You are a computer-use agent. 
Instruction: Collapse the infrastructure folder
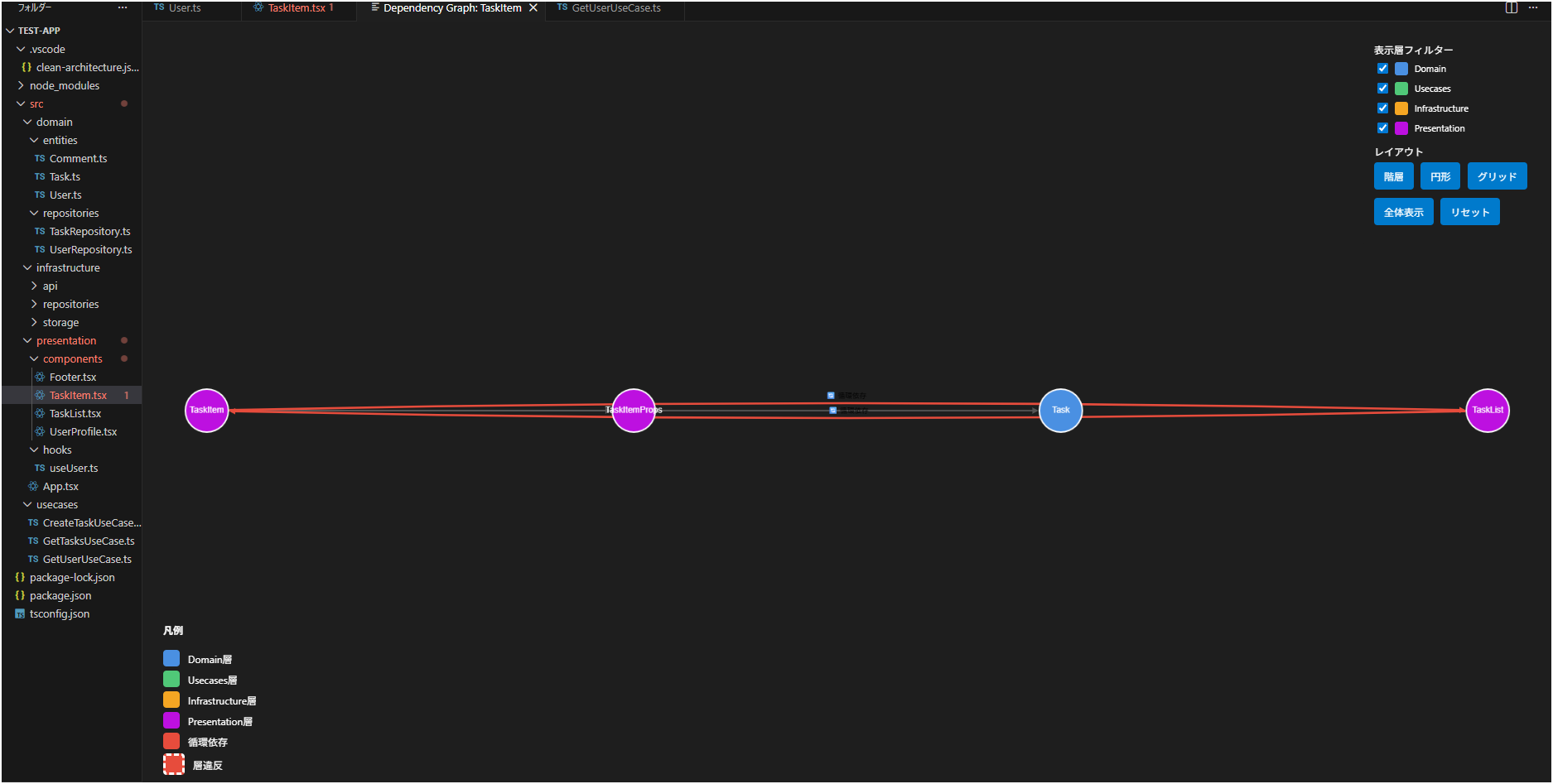click(x=27, y=267)
